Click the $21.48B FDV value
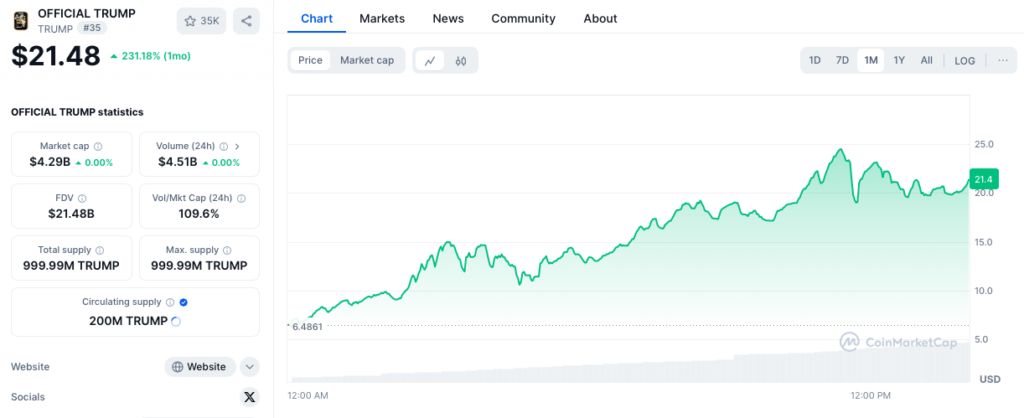The width and height of the screenshot is (1024, 418). (x=71, y=214)
